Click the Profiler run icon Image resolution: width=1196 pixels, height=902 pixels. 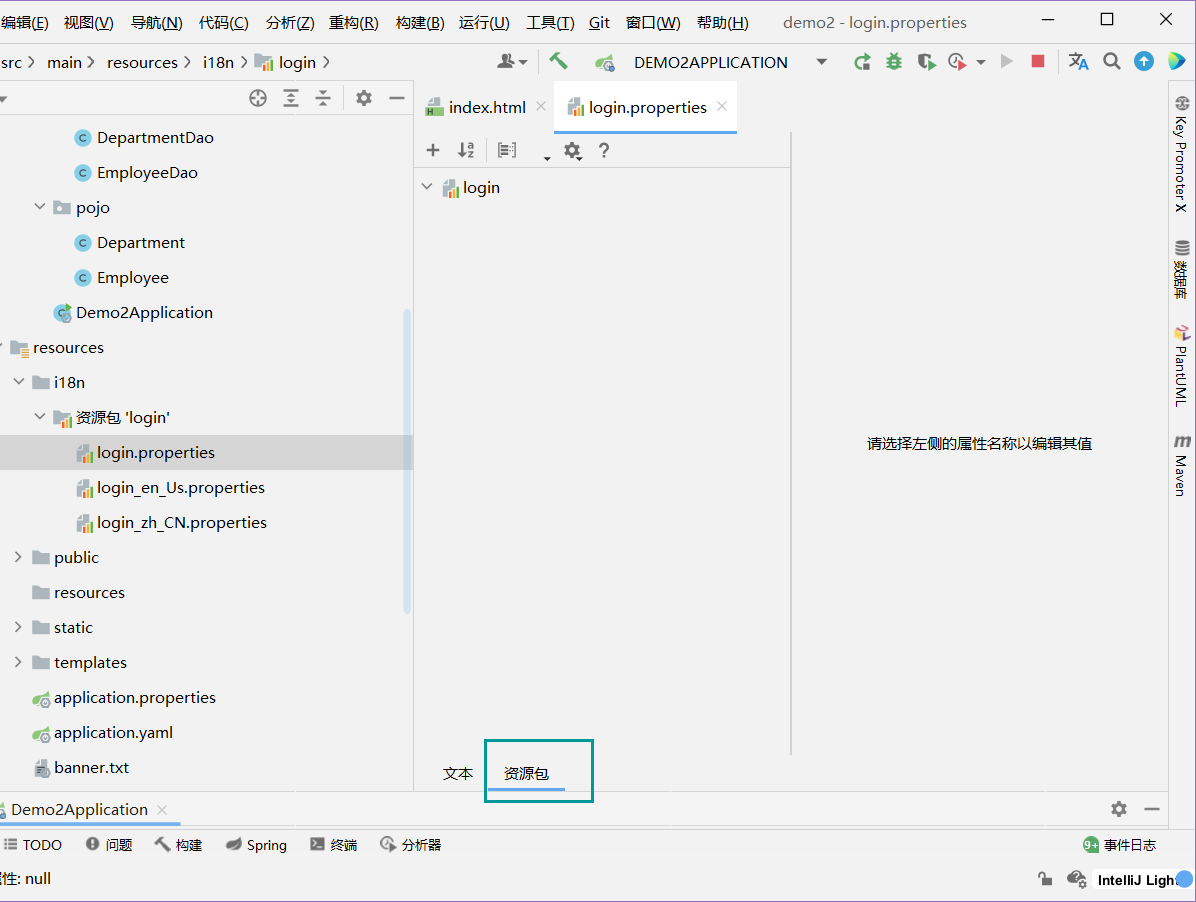click(957, 62)
